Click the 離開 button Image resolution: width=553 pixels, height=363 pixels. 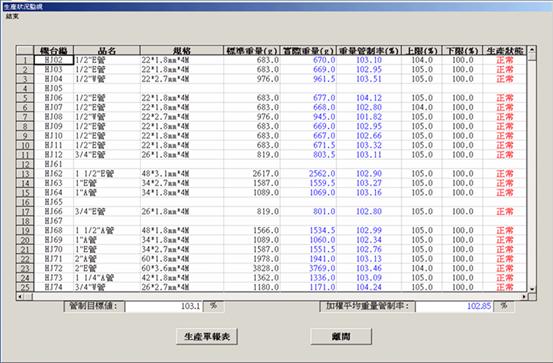pyautogui.click(x=341, y=337)
